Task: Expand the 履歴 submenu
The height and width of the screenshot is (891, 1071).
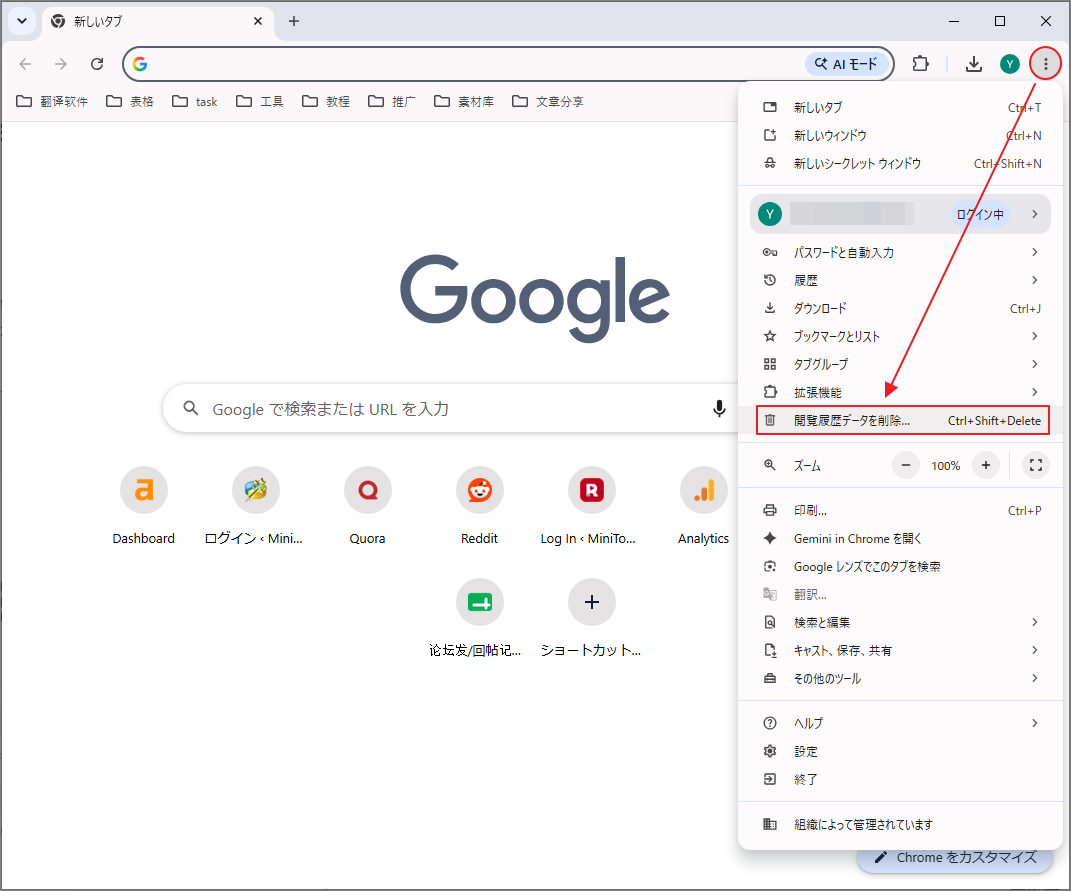Action: pyautogui.click(x=901, y=280)
